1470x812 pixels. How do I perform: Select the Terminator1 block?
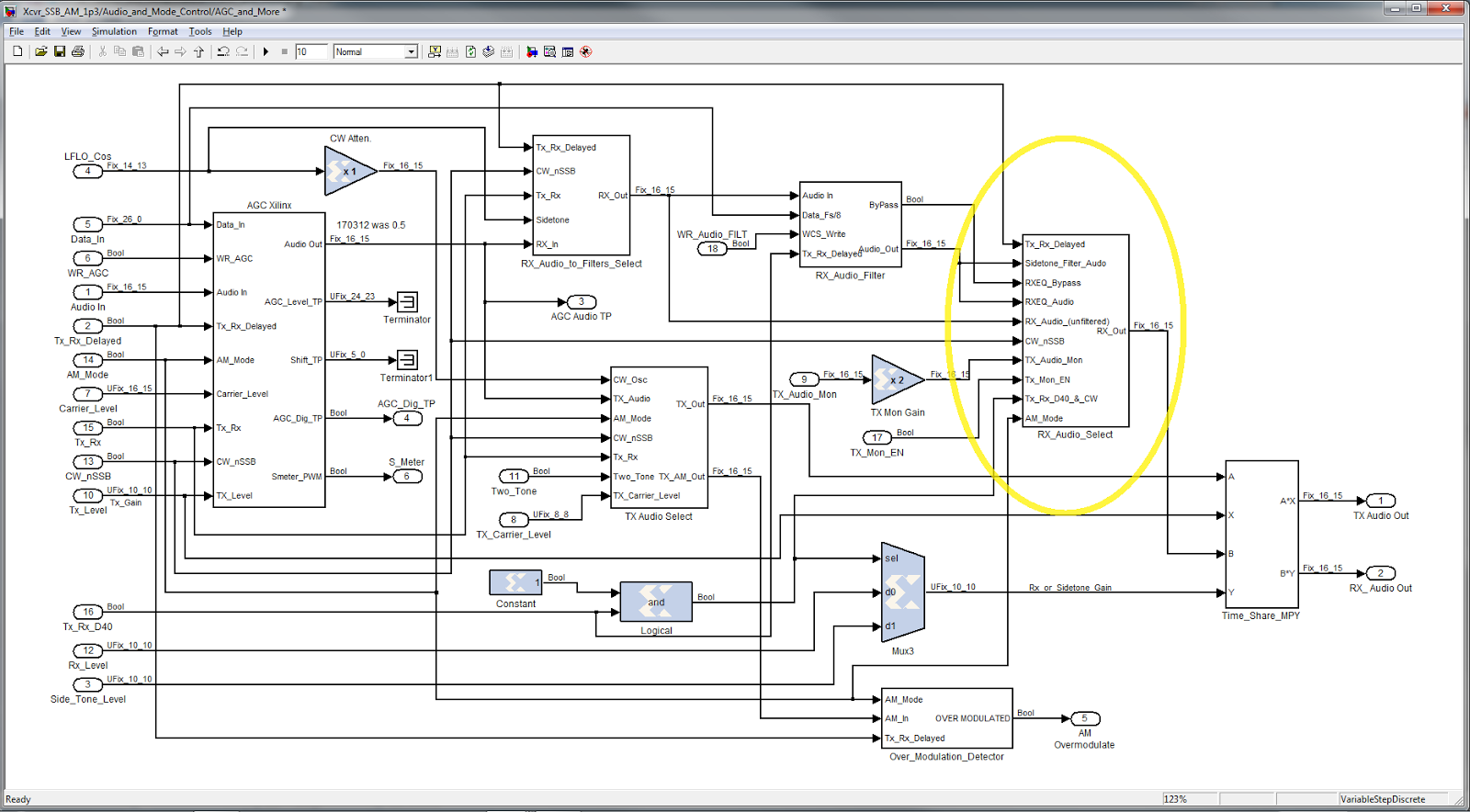coord(407,359)
